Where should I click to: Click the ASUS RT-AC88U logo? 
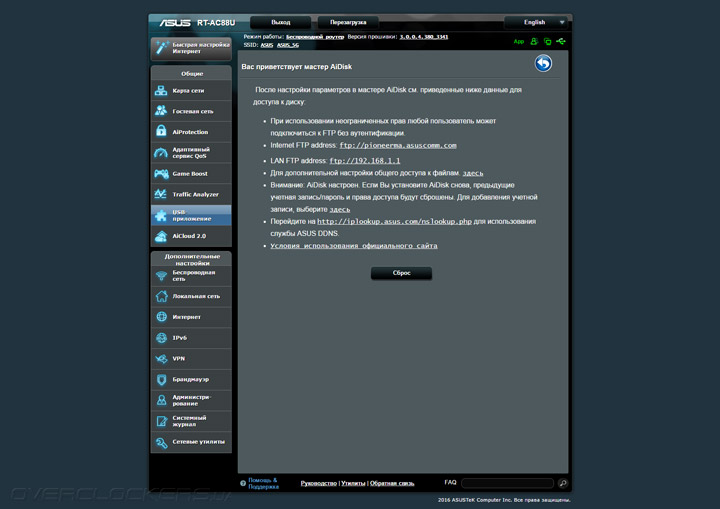tap(197, 23)
